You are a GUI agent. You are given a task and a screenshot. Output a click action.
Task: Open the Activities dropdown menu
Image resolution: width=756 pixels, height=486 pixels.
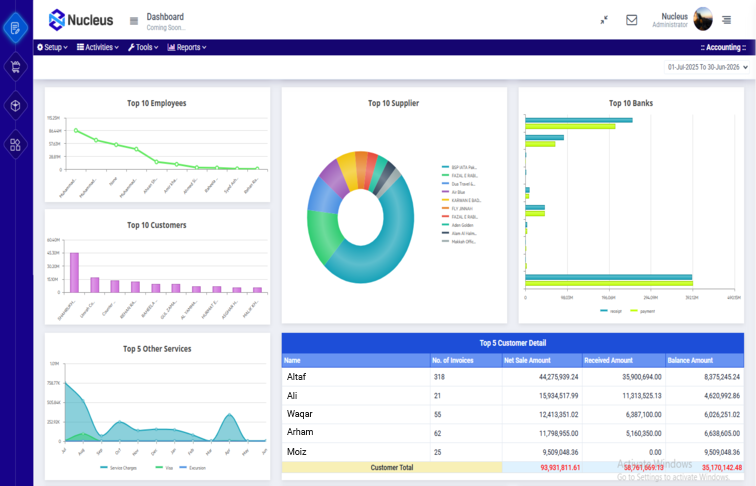(98, 47)
